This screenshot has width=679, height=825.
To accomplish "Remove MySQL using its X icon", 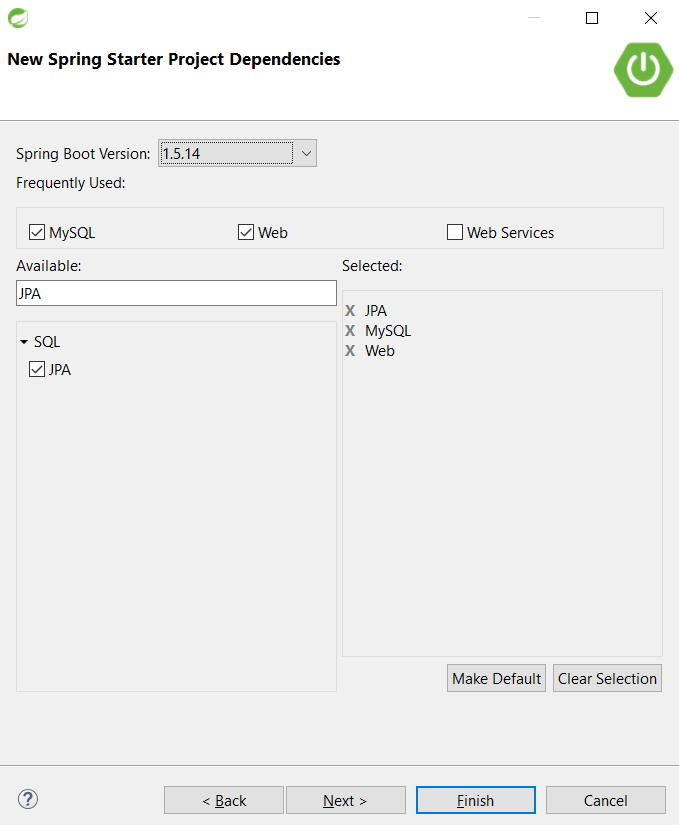I will coord(350,331).
